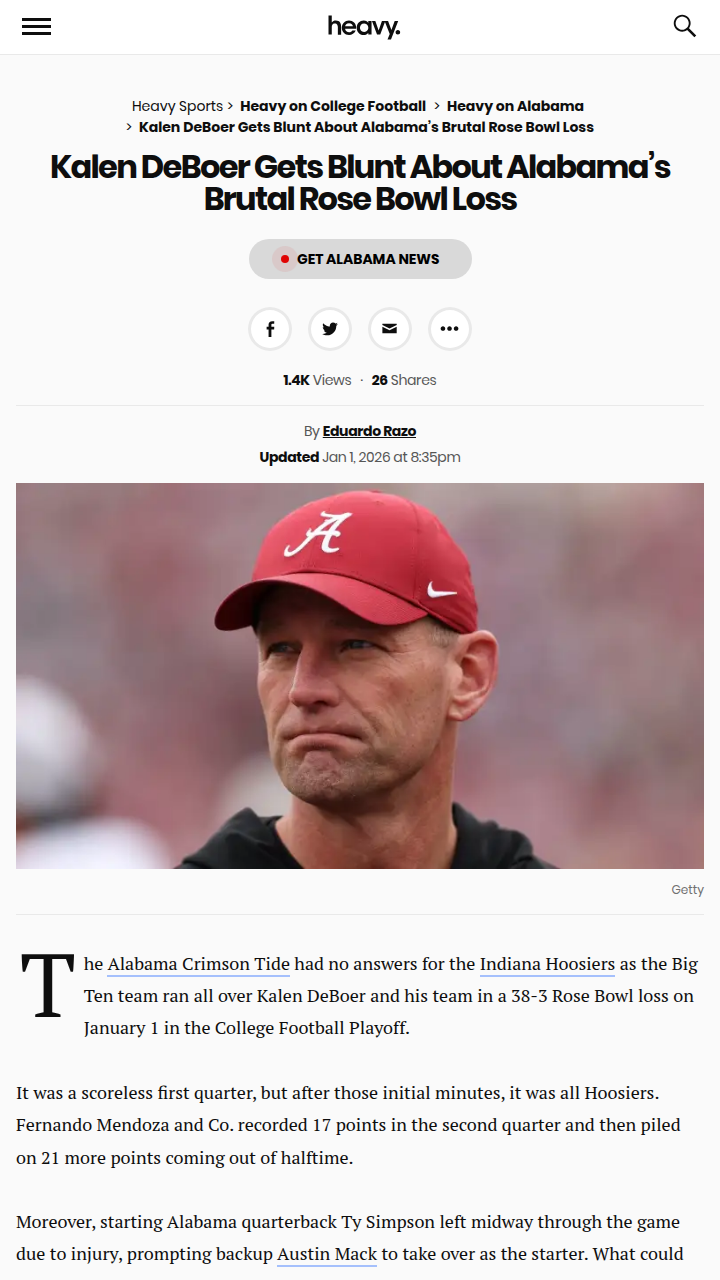This screenshot has height=1280, width=720.
Task: Share article on Twitter
Action: (330, 329)
